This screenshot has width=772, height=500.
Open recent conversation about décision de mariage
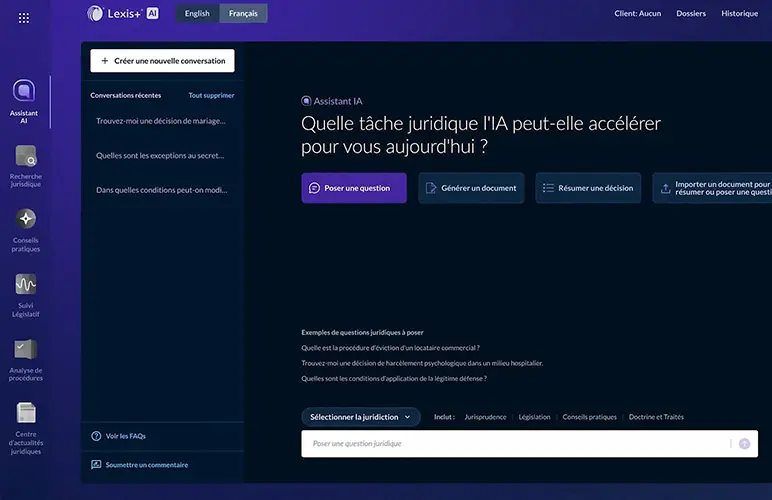click(161, 121)
